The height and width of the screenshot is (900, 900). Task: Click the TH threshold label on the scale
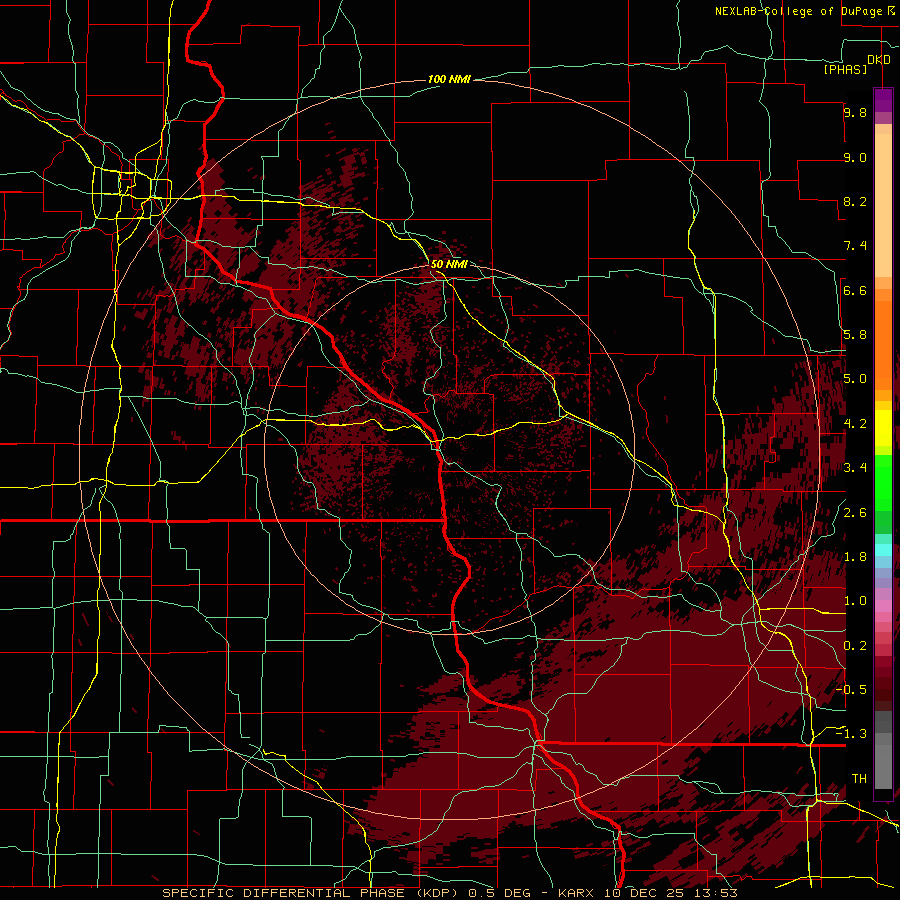[x=859, y=779]
